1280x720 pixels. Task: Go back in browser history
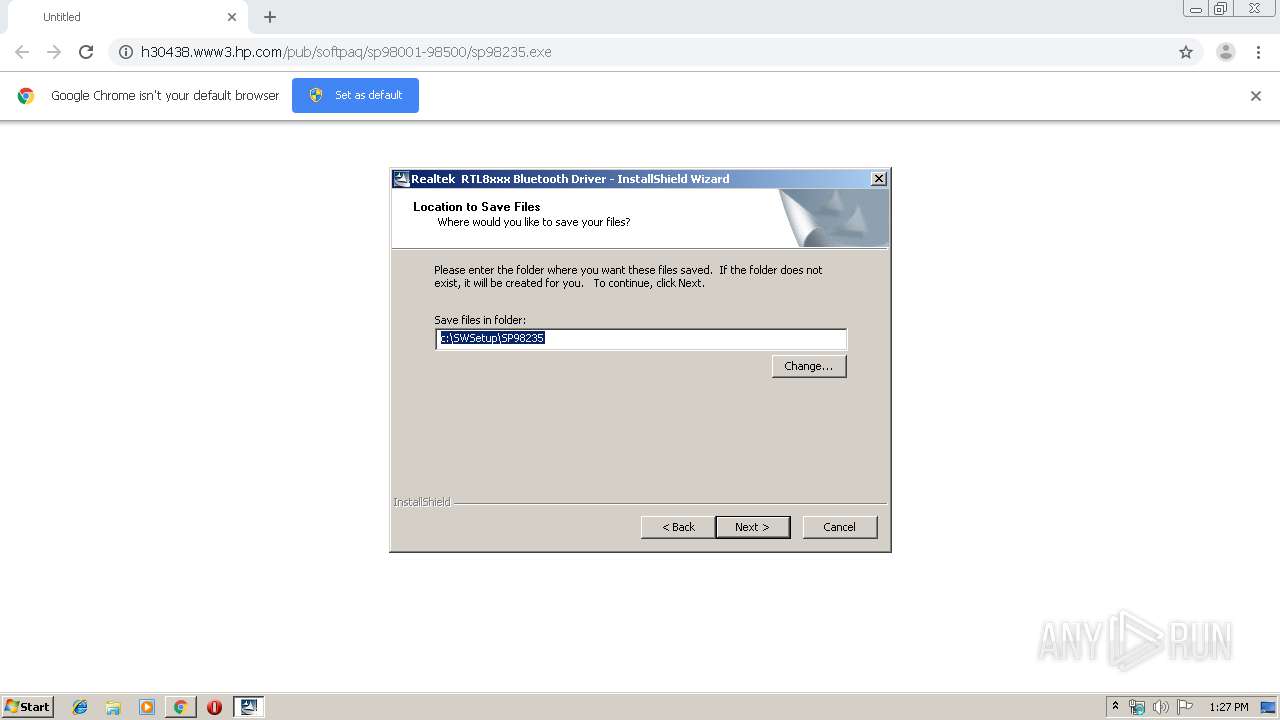22,52
